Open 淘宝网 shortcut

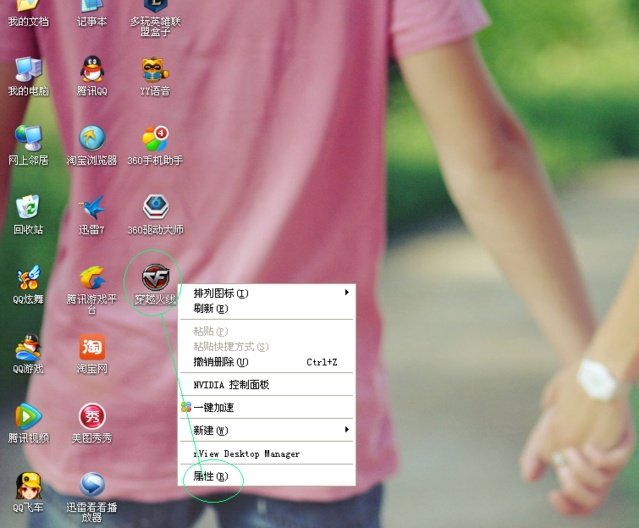(92, 354)
